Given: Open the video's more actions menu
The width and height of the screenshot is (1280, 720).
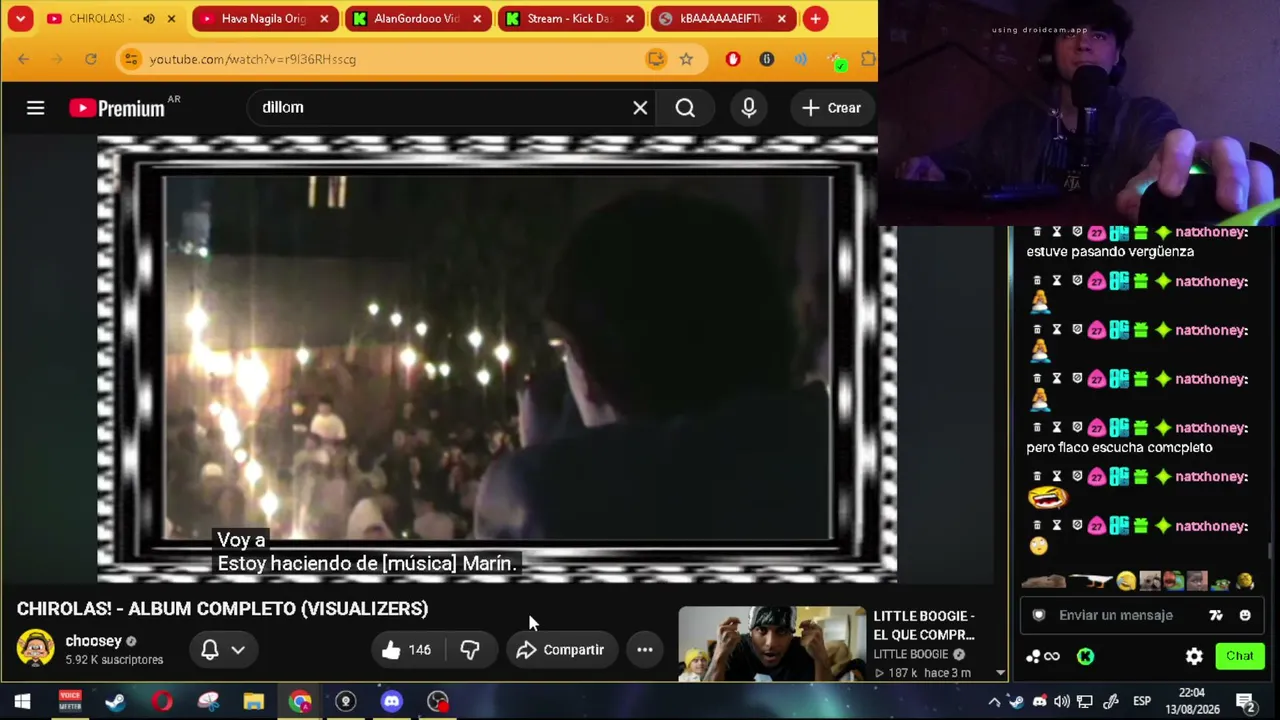Looking at the screenshot, I should point(645,650).
